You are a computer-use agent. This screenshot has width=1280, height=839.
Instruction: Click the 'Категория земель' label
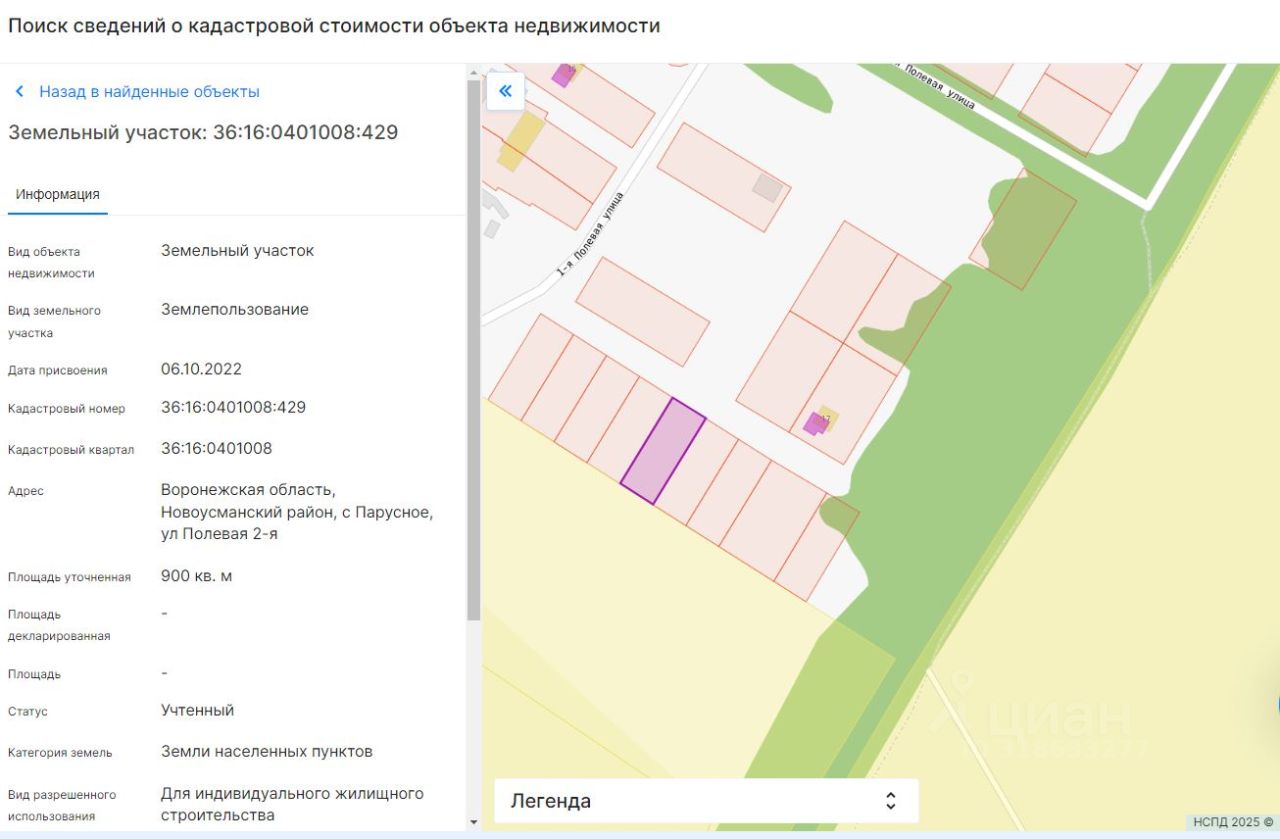60,752
